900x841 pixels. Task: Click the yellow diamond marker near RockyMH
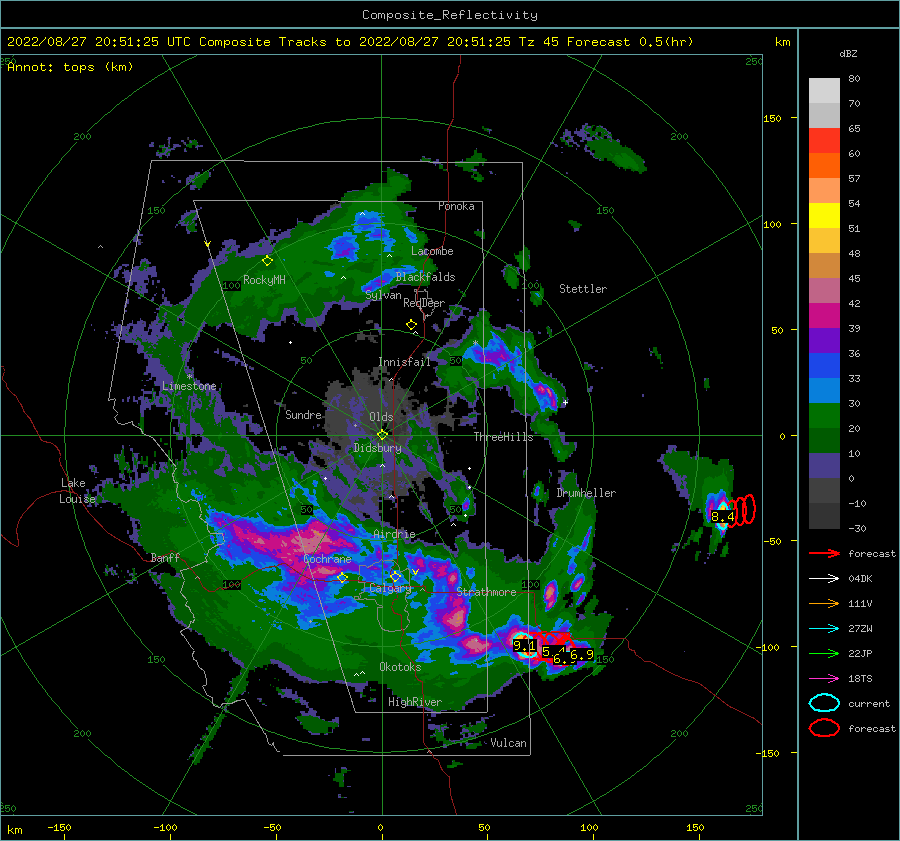[267, 261]
